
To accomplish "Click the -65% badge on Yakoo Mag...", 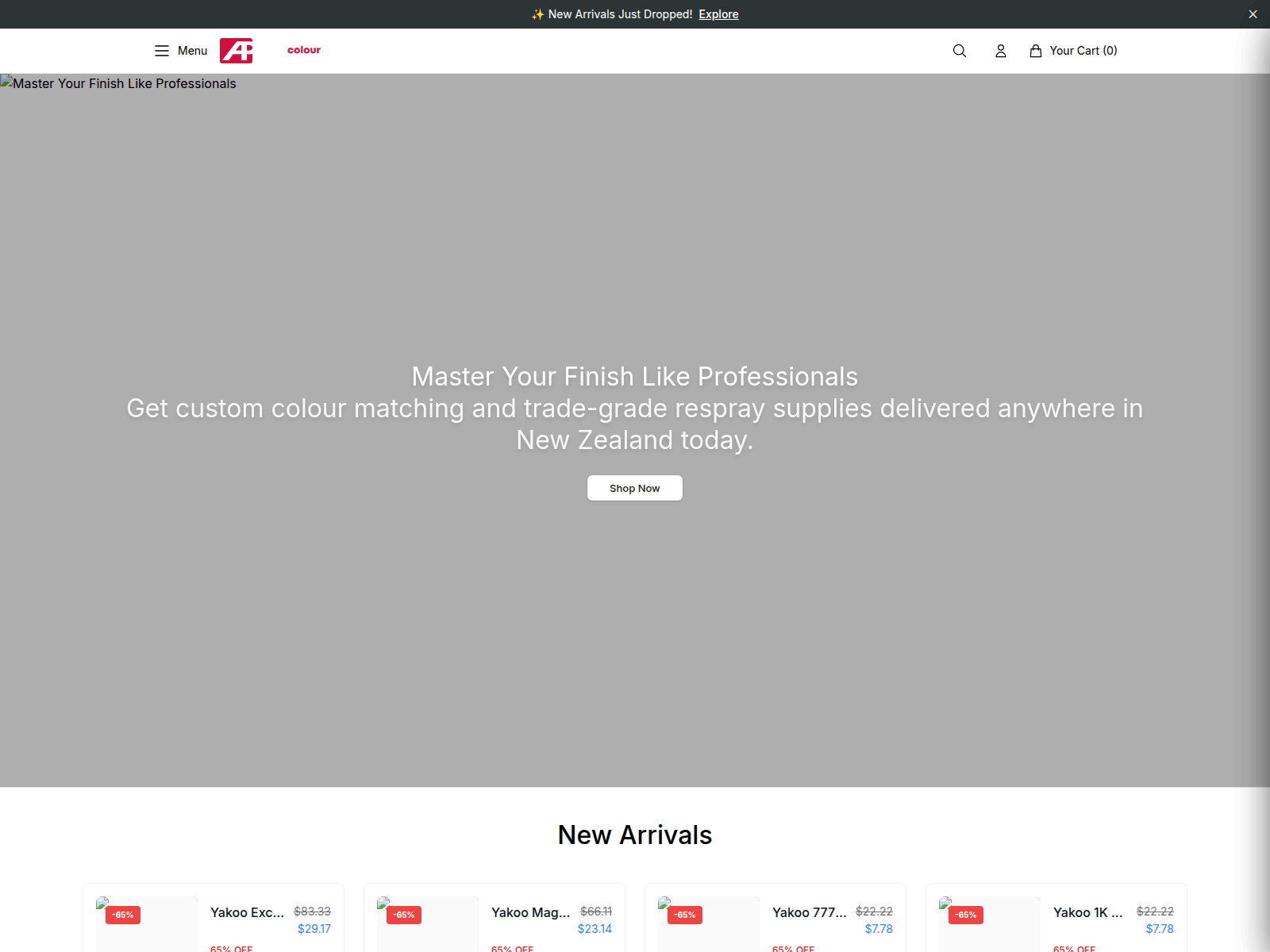I will pyautogui.click(x=404, y=915).
